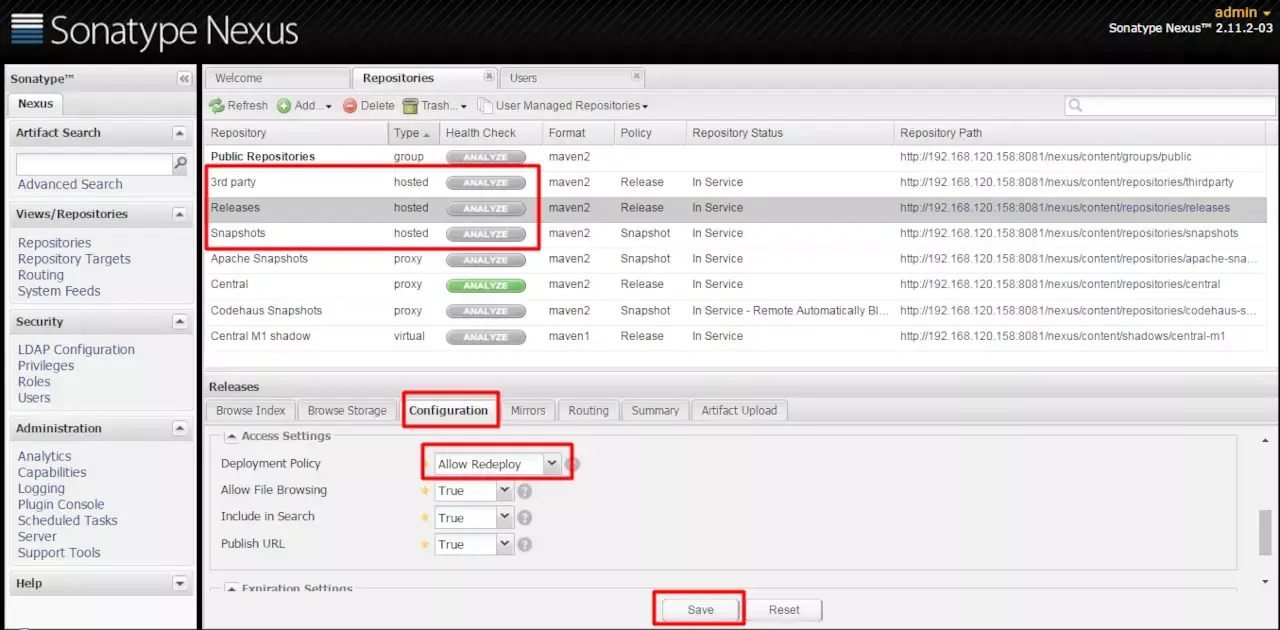Open LDAP Configuration link
The height and width of the screenshot is (630, 1280).
click(x=76, y=349)
